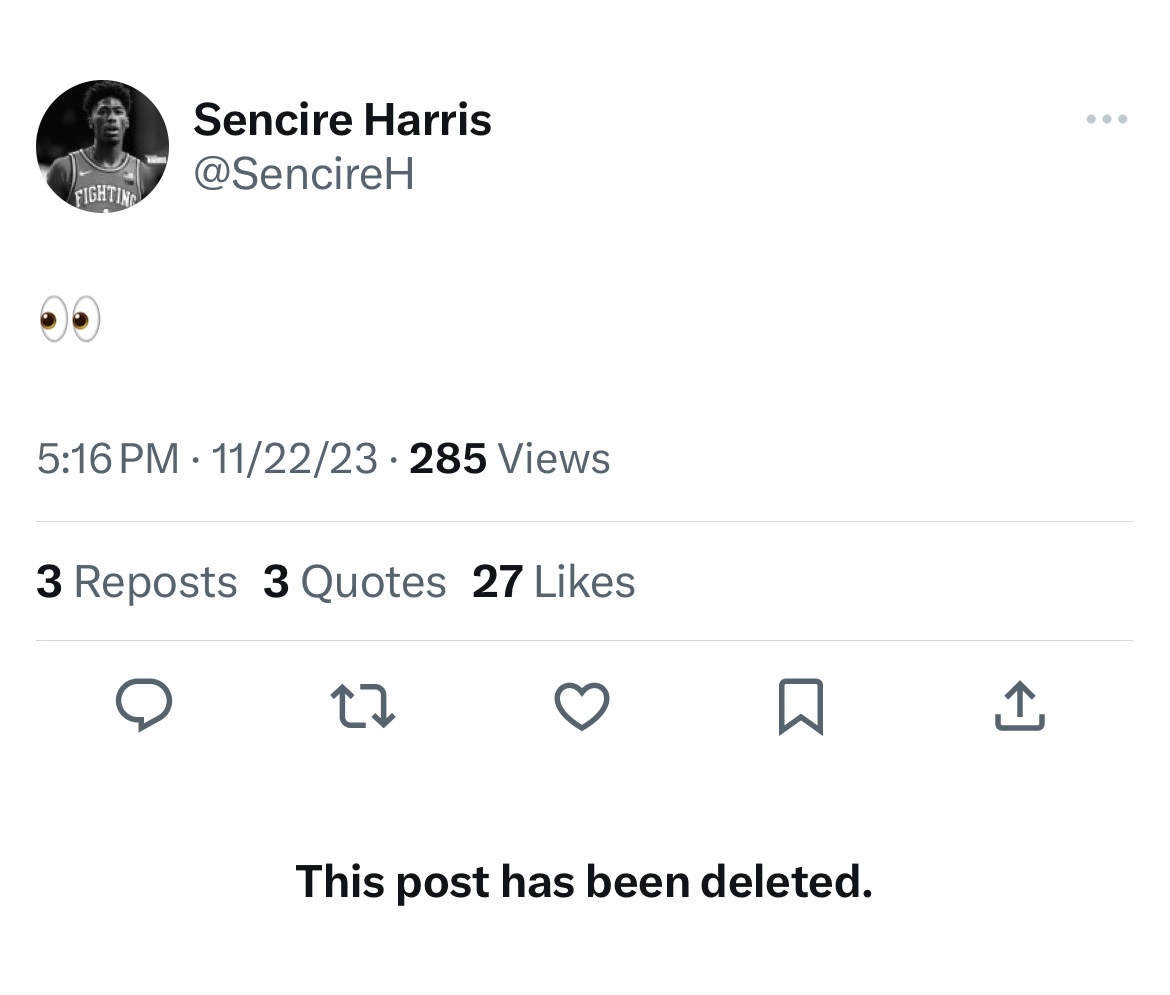1170x995 pixels.
Task: Click the 5:16 PM timestamp
Action: pos(108,459)
